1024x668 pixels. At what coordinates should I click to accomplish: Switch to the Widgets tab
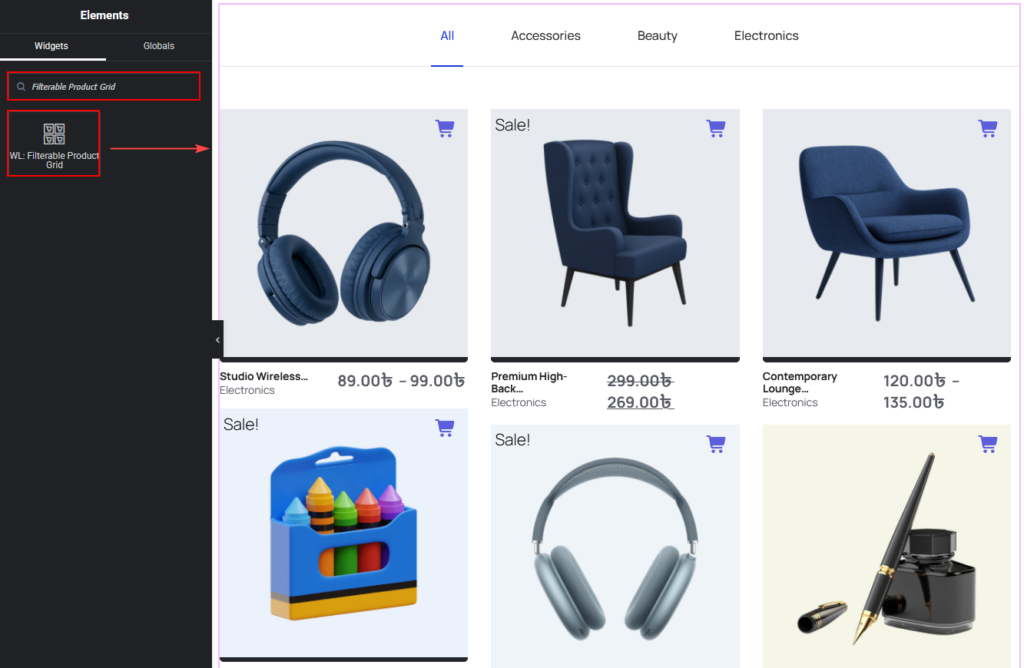(51, 46)
